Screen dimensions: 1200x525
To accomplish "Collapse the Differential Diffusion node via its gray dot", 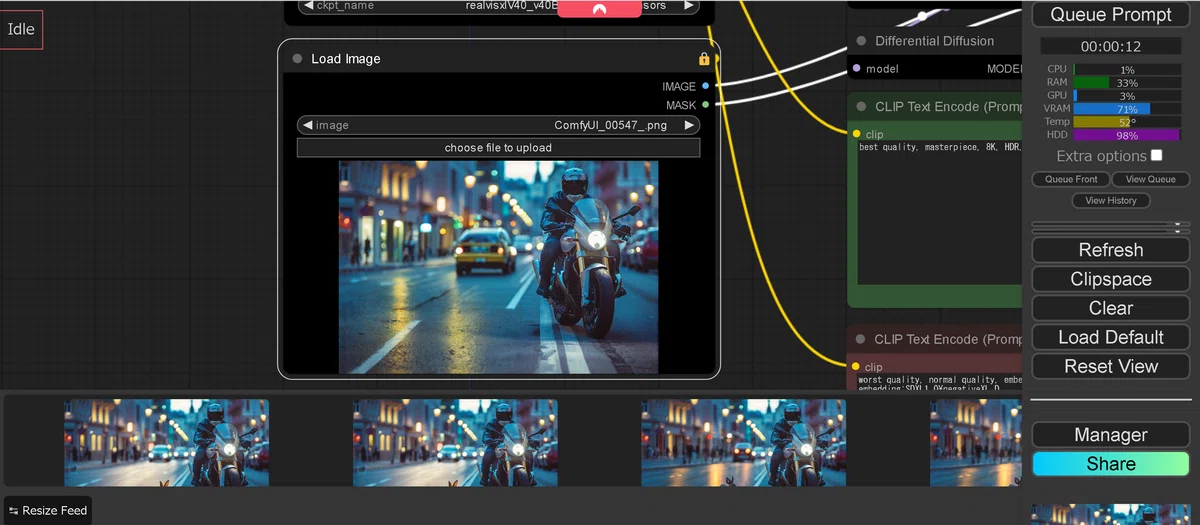I will click(x=860, y=41).
